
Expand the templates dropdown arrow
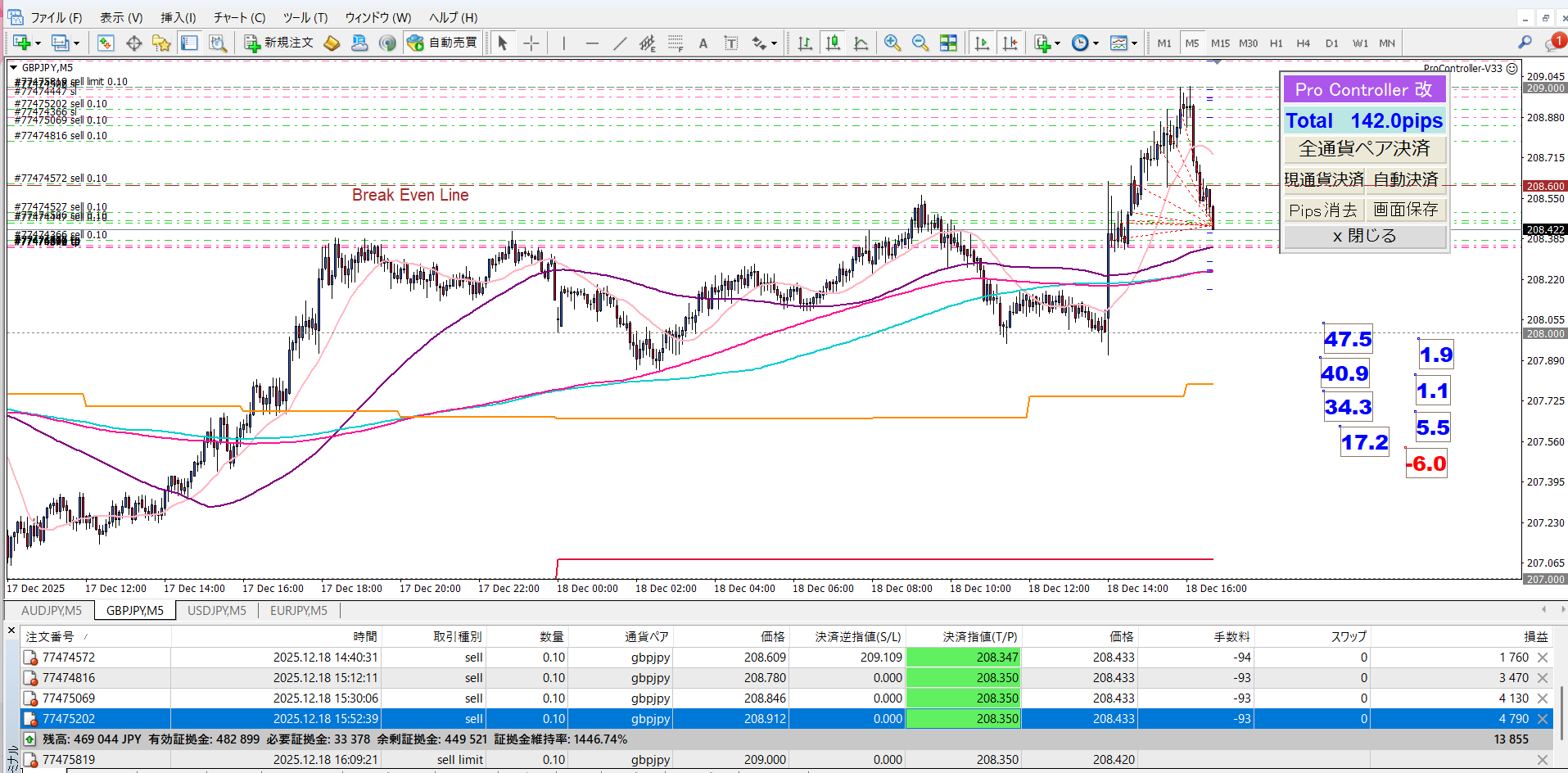click(1134, 43)
